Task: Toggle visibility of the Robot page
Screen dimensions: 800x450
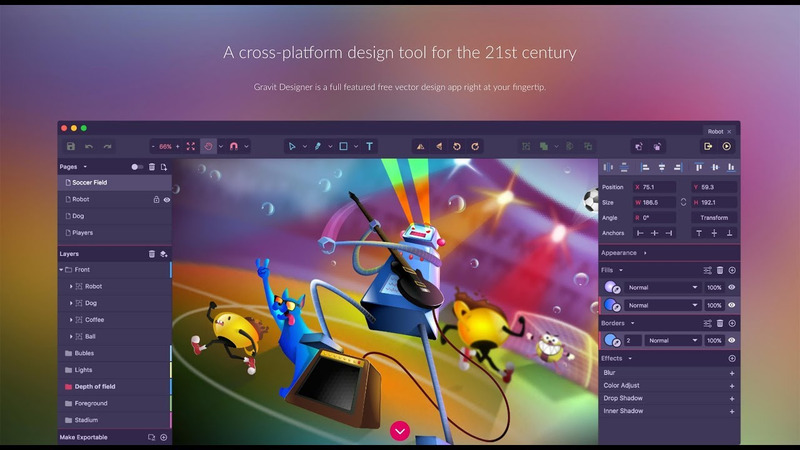Action: 167,200
